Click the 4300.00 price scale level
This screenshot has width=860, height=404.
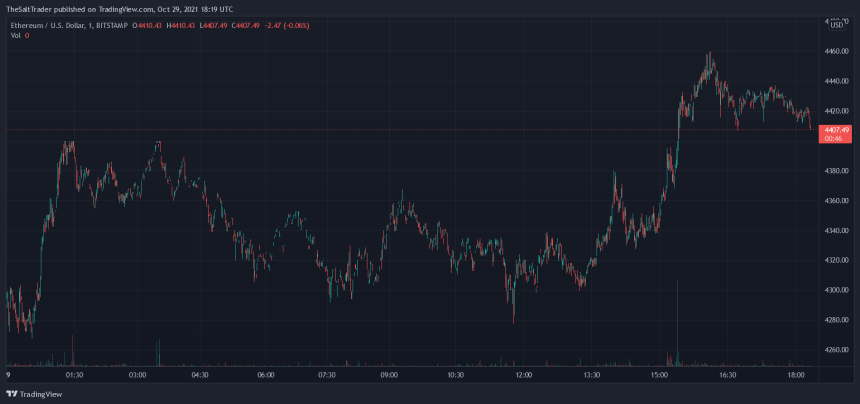click(x=837, y=290)
